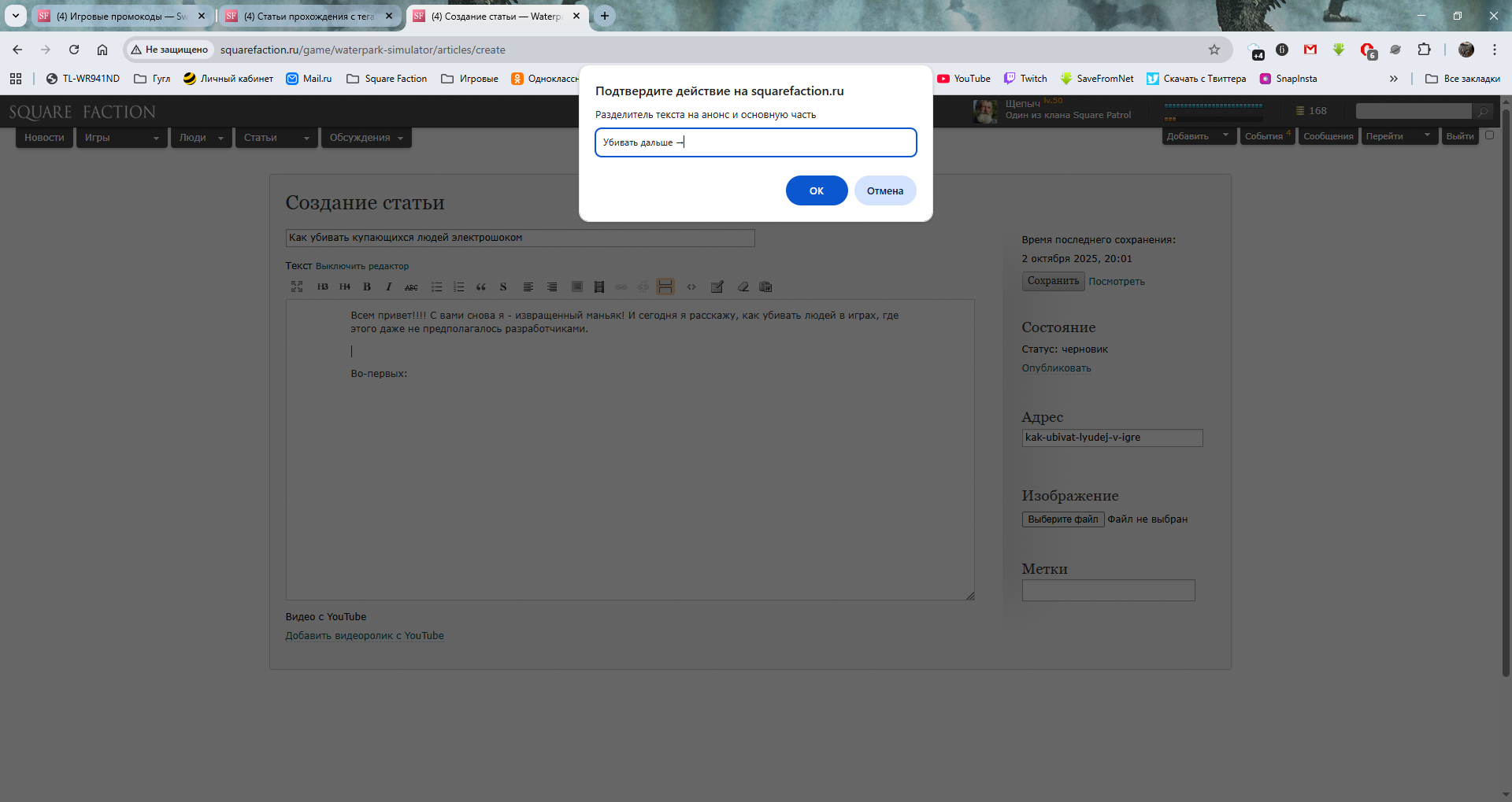Click the eraser clear formatting icon
Viewport: 1512px width, 802px height.
743,287
